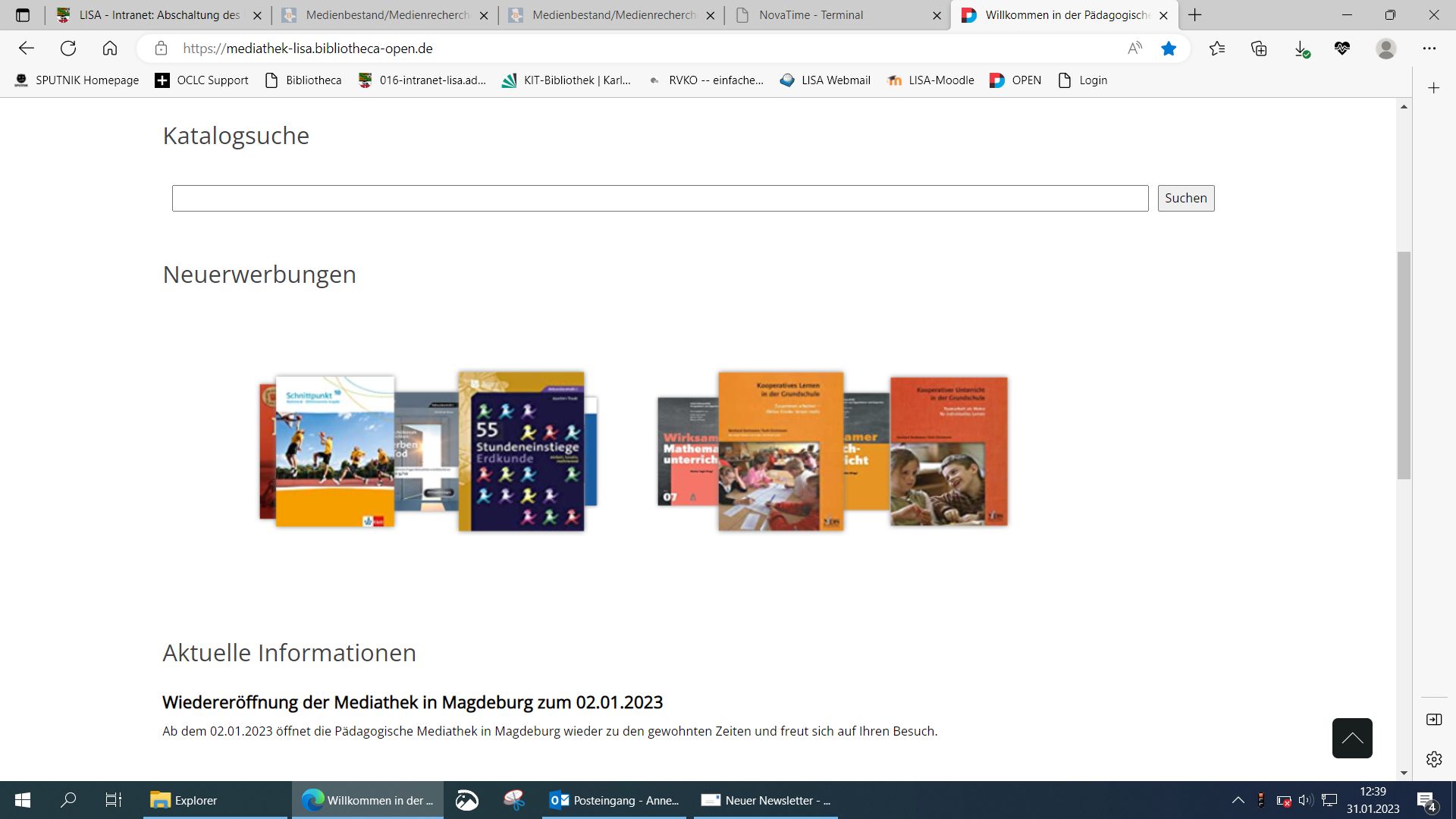
Task: Open Kooperatives Lernen in der Grundschule cover
Action: point(780,451)
